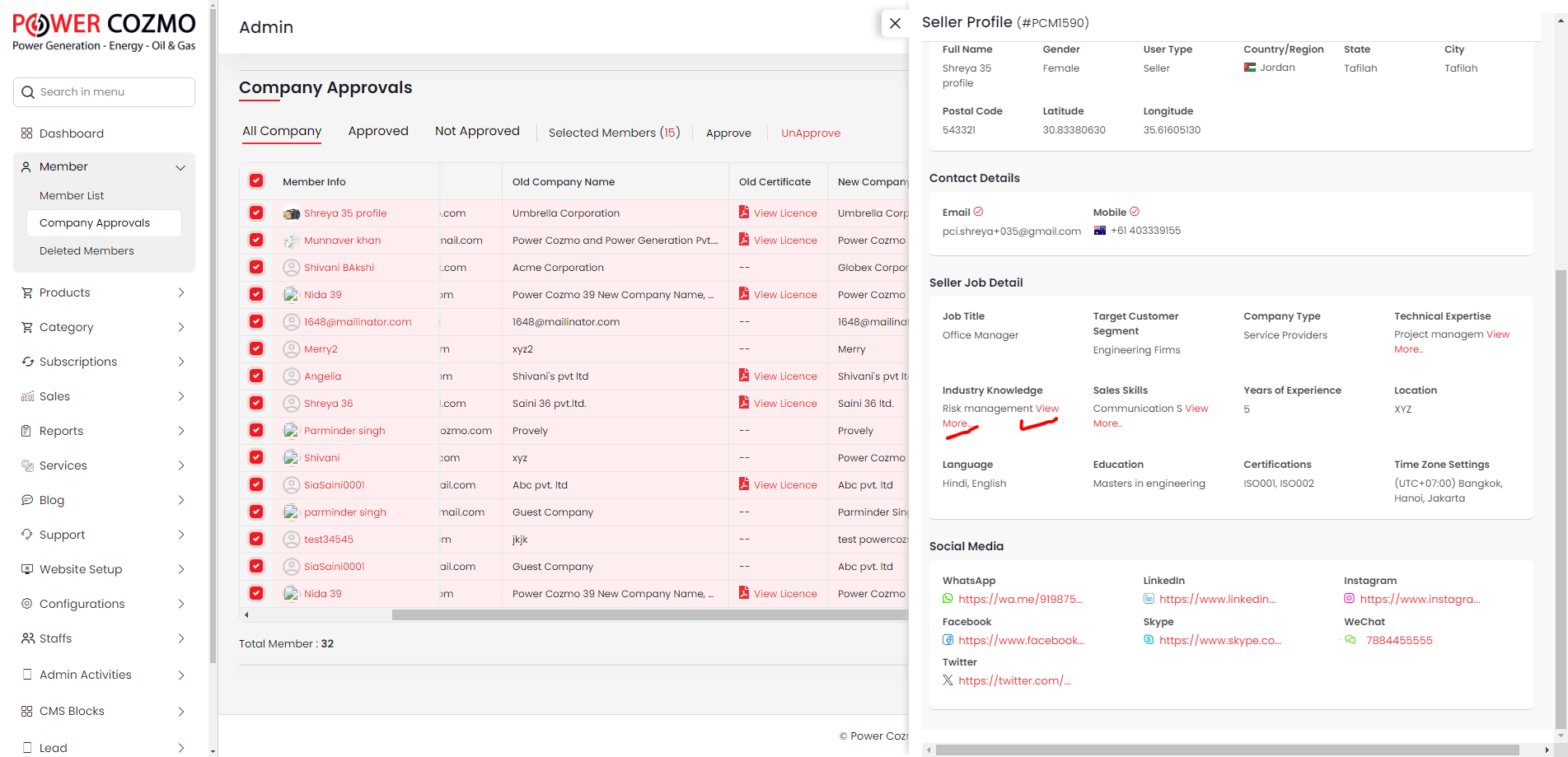Click the Facebook icon in Social Media
Screen dimensions: 1568x757
point(948,640)
